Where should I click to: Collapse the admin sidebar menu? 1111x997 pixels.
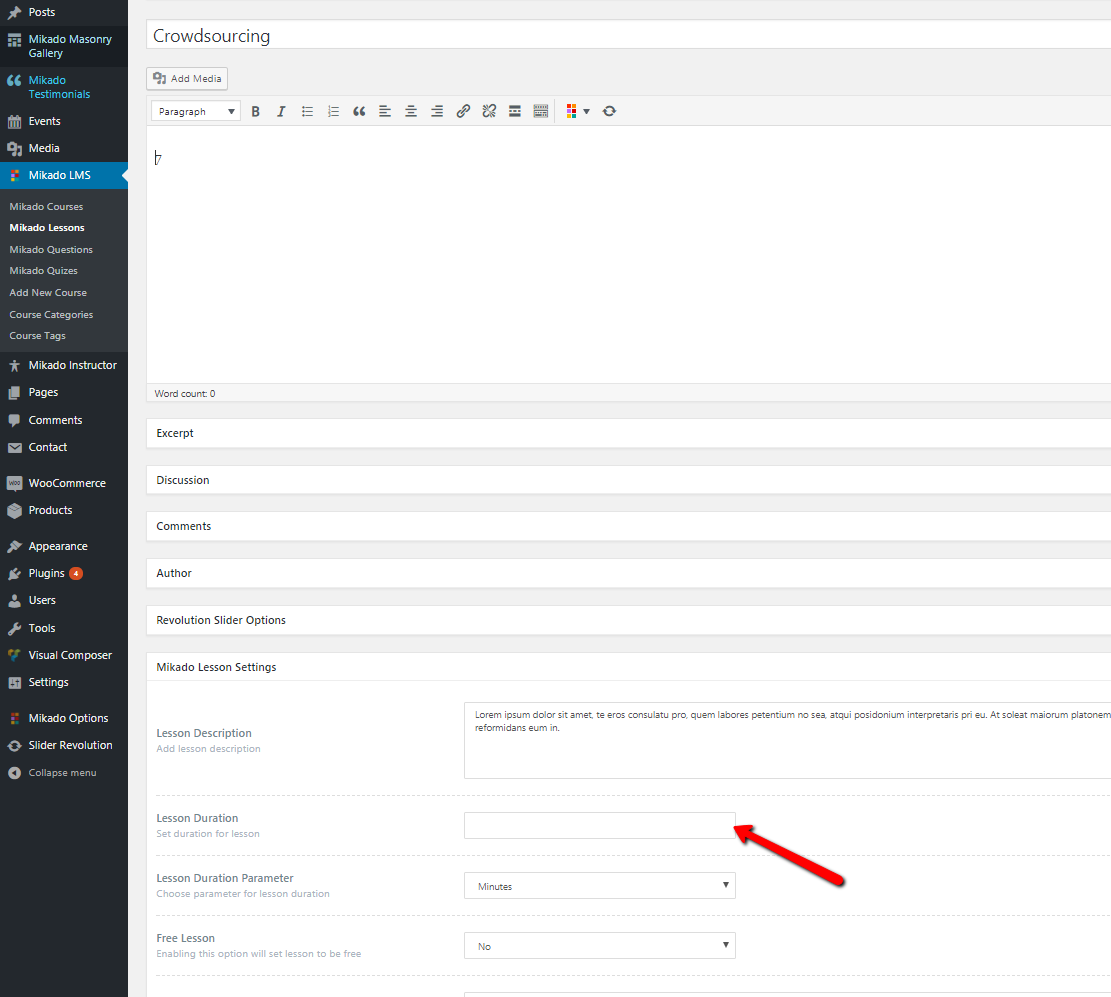[64, 773]
